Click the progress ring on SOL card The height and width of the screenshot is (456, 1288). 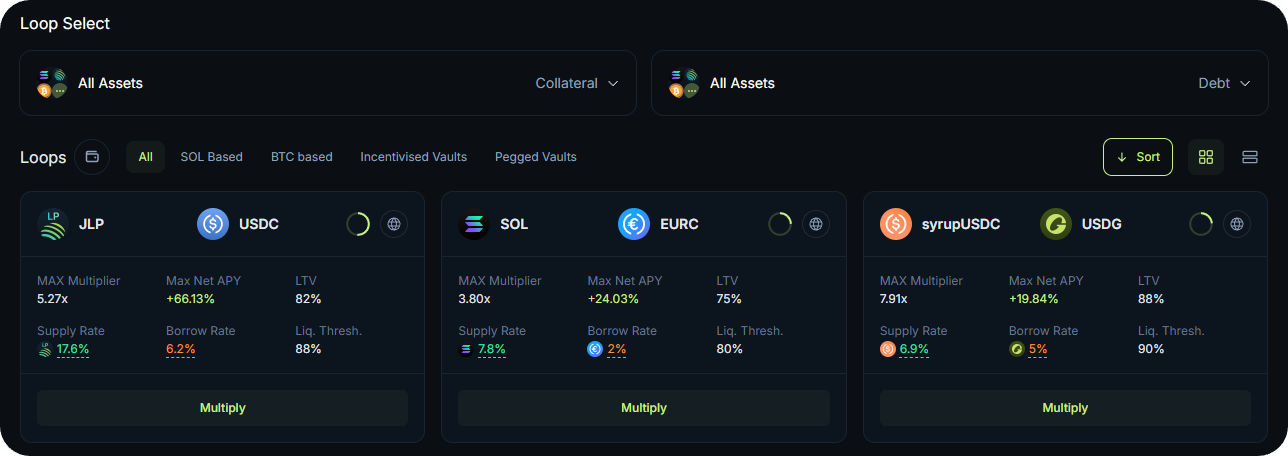tap(780, 225)
